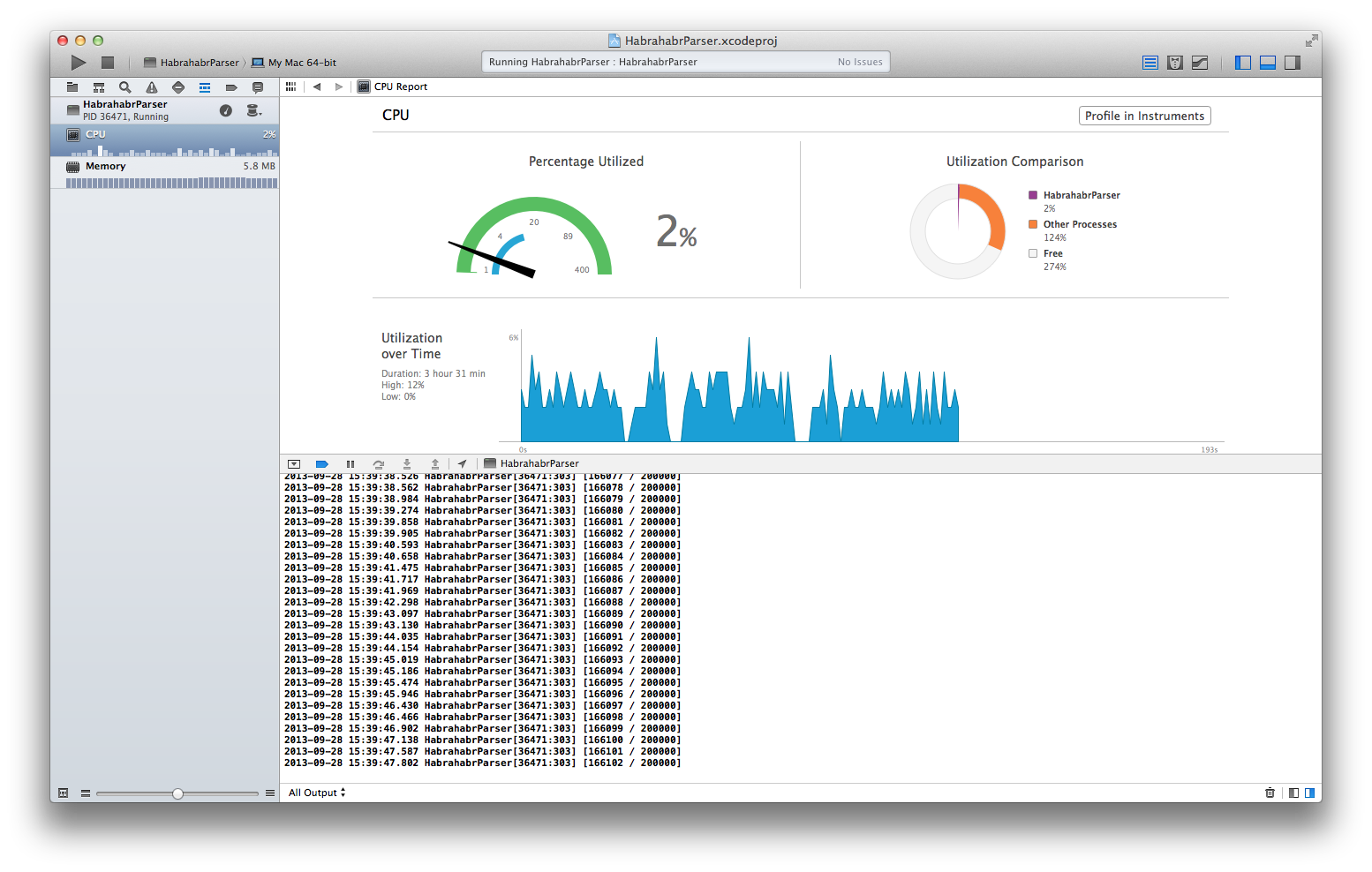Toggle the right utilities panel

pyautogui.click(x=1293, y=63)
